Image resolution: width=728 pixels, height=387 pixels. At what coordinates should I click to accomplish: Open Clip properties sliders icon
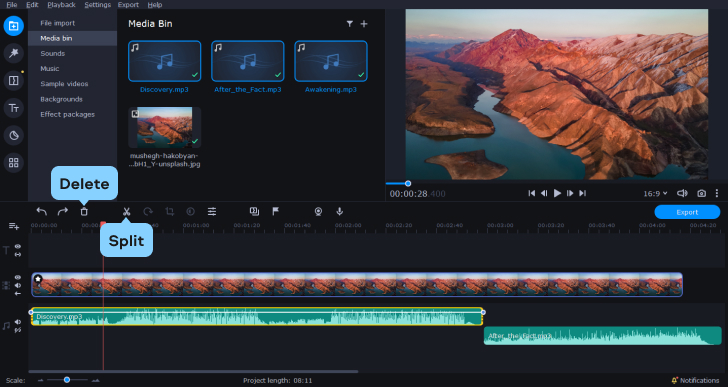pyautogui.click(x=212, y=212)
